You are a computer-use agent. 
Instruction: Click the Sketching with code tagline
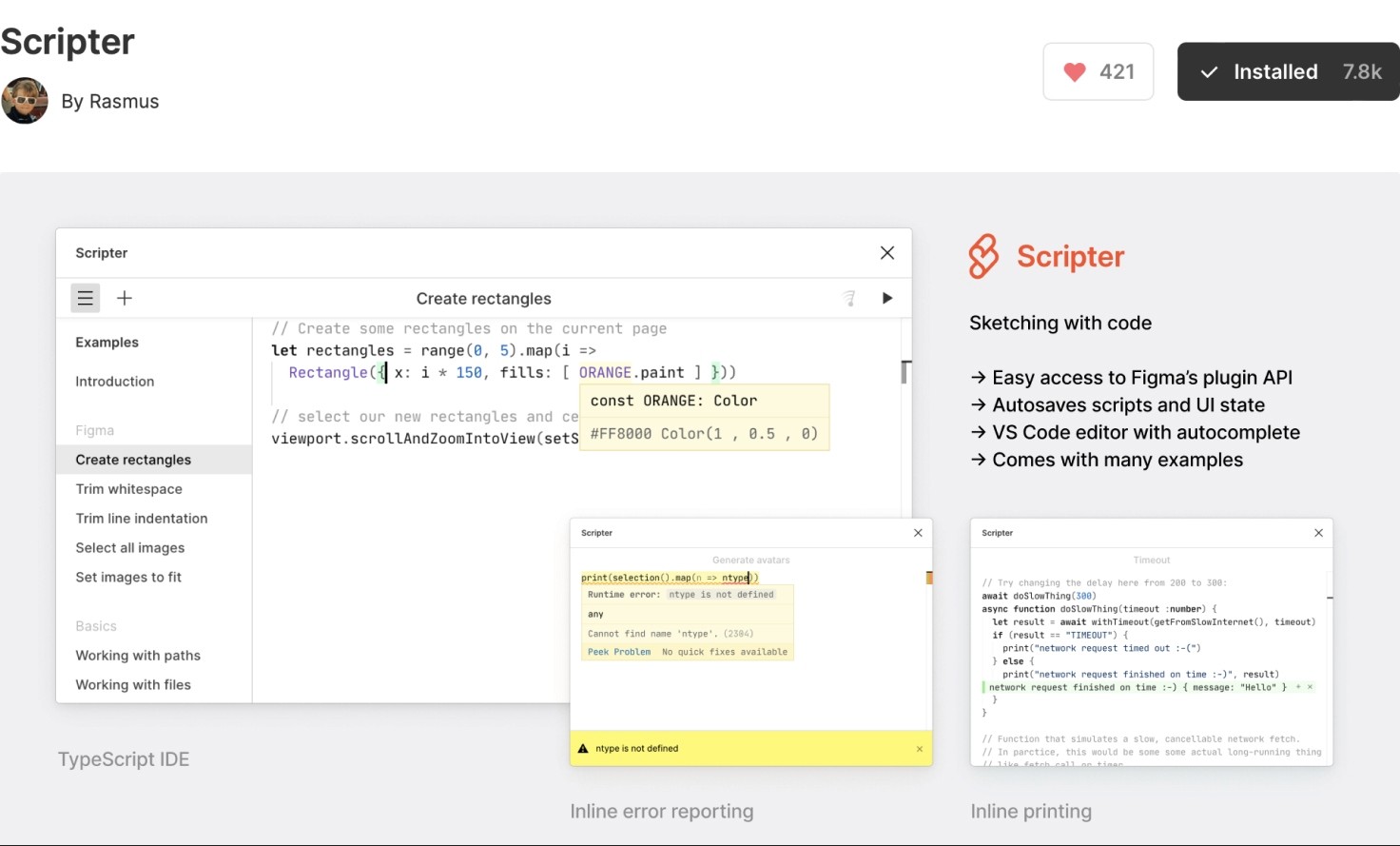pos(1060,324)
